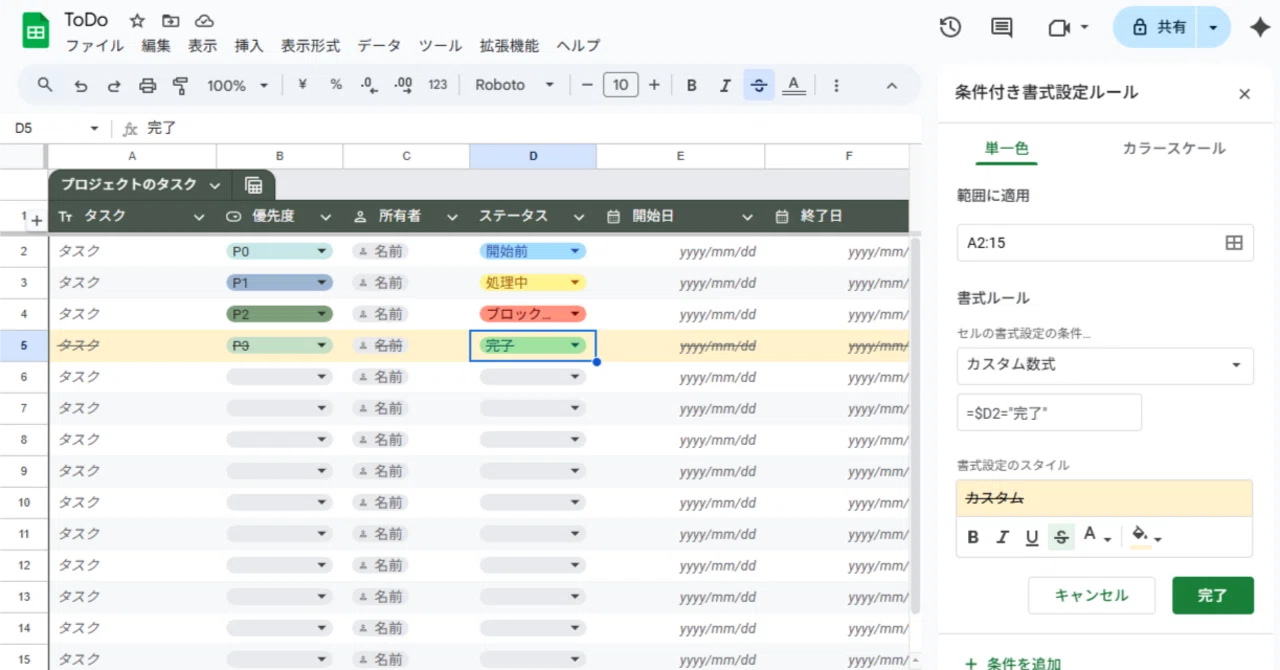
Task: Open the 123 number format menu
Action: point(437,85)
